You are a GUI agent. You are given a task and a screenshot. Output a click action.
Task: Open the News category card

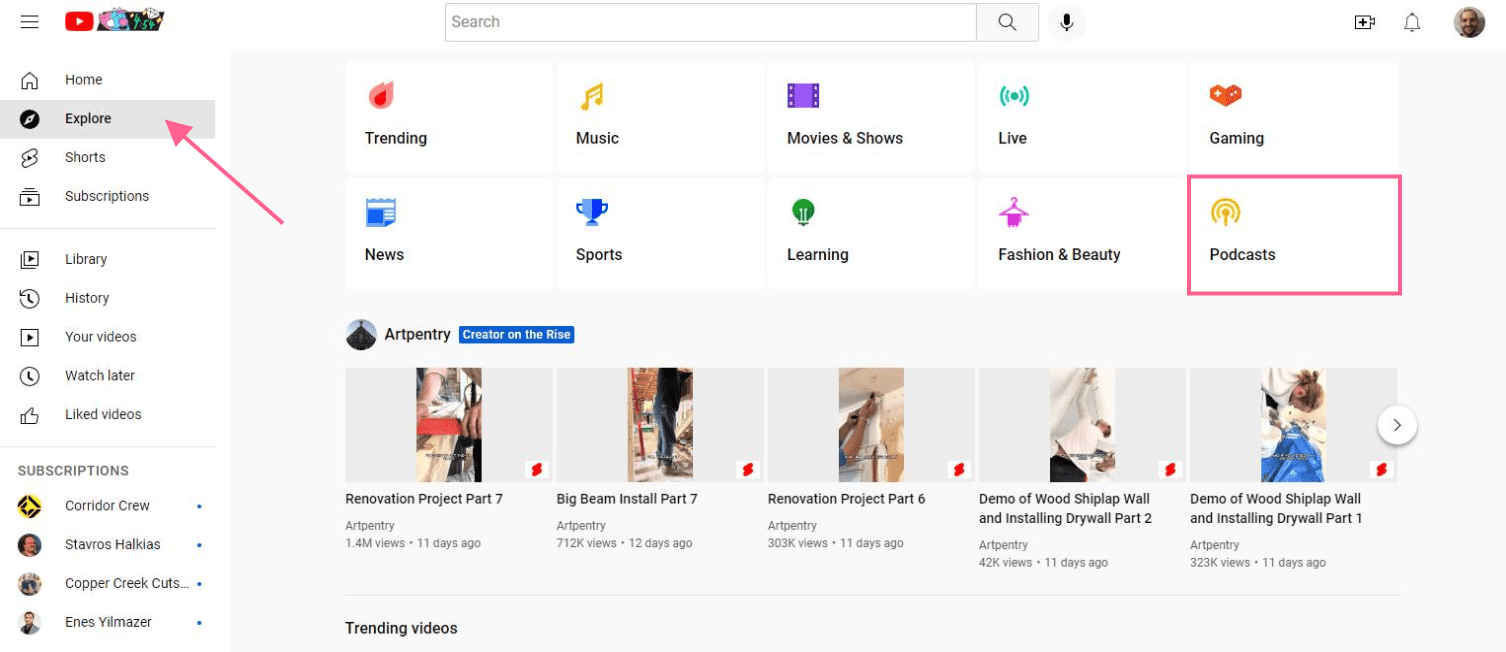coord(449,234)
